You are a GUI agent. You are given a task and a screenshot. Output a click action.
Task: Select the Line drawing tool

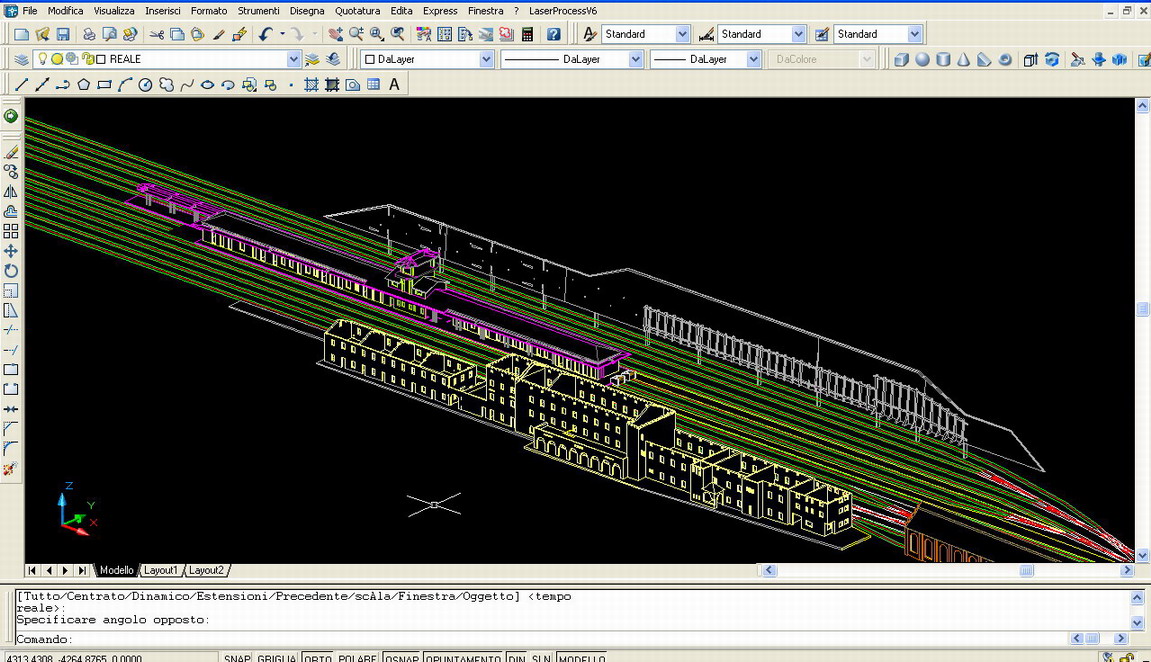coord(21,85)
